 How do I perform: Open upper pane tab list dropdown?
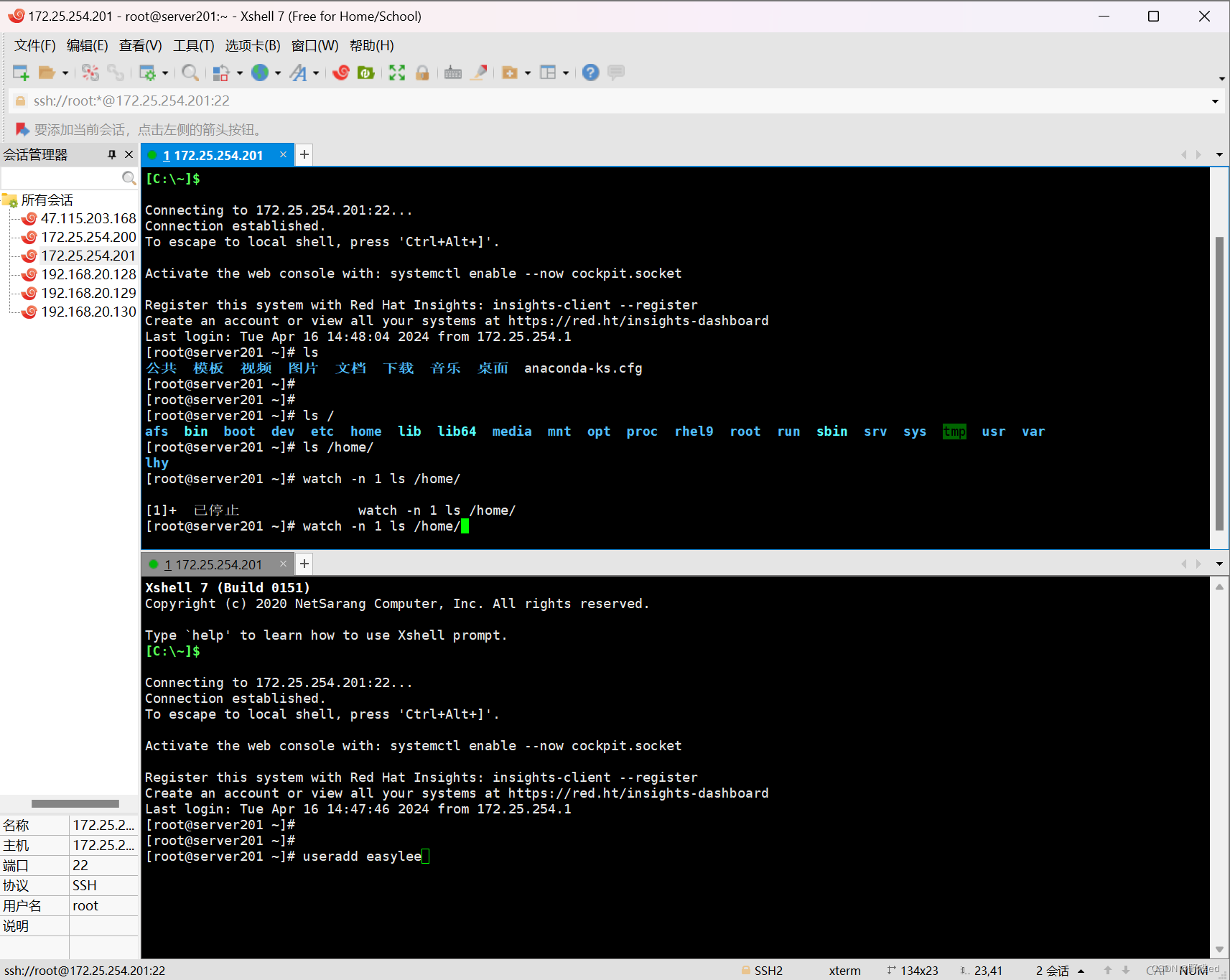coord(1219,155)
